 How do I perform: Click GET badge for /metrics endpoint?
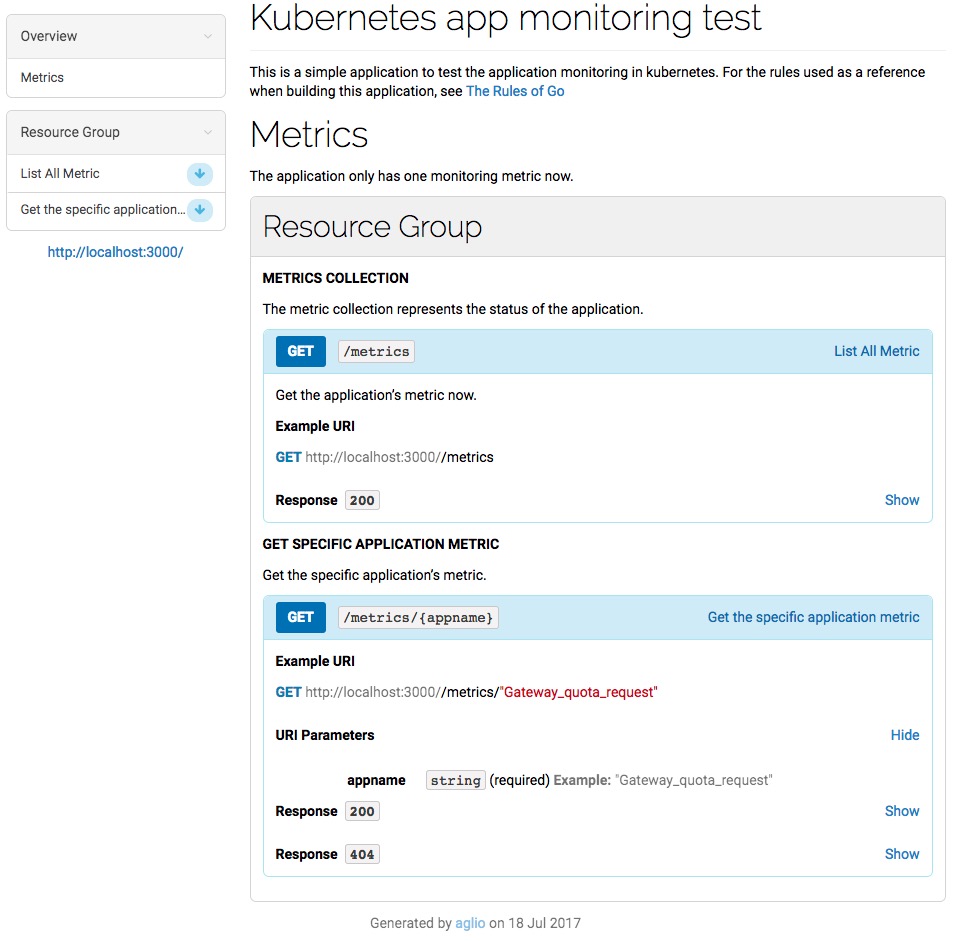pyautogui.click(x=300, y=351)
